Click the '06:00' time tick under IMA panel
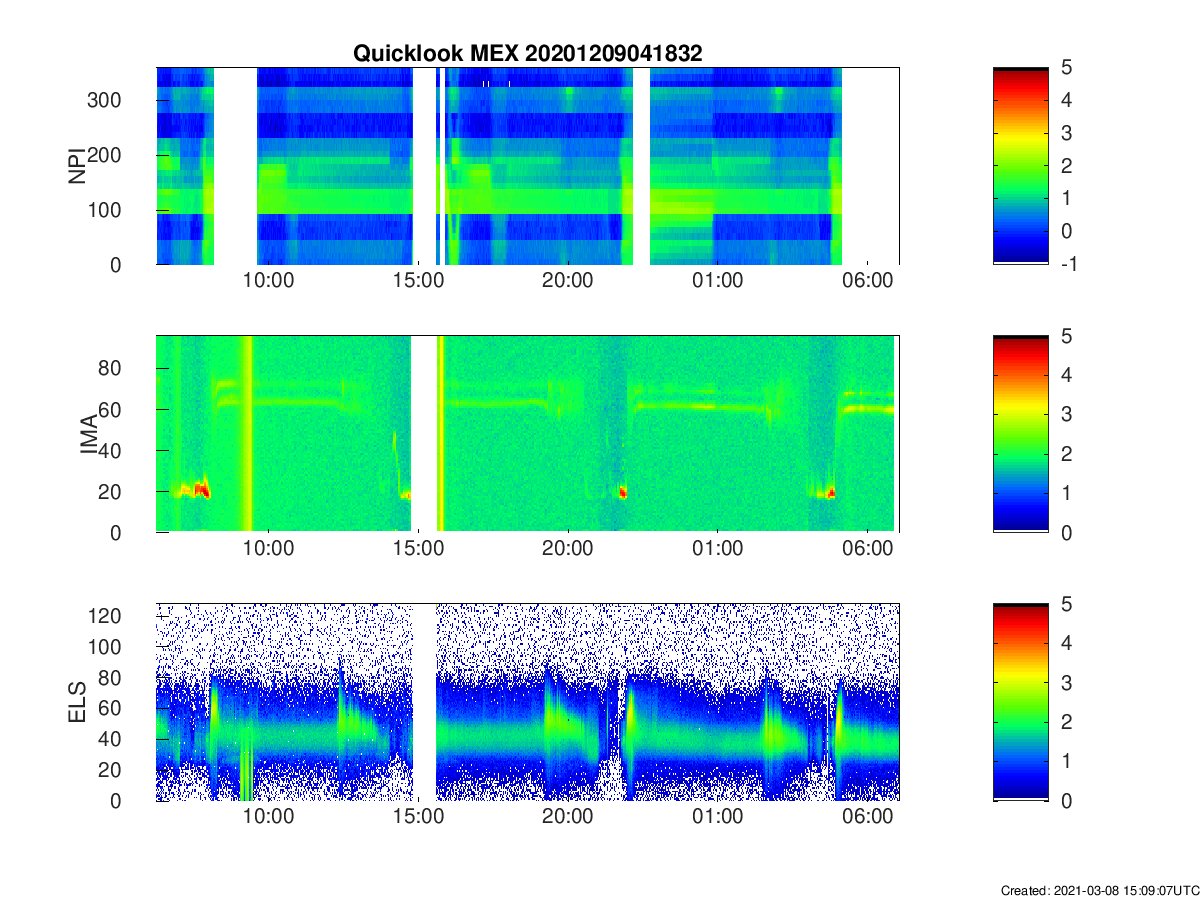 click(x=867, y=548)
